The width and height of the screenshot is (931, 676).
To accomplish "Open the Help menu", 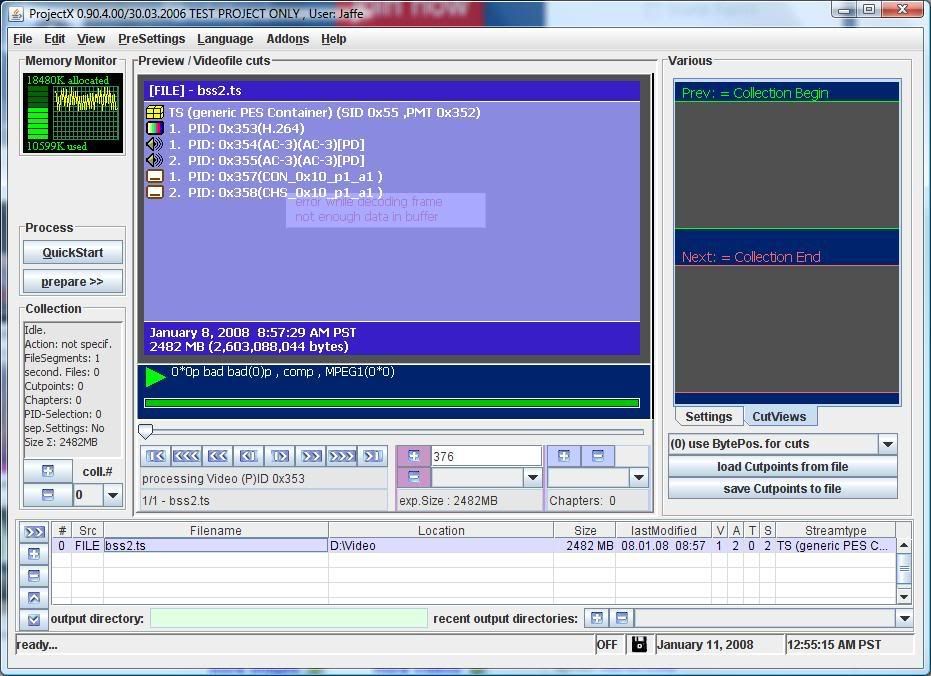I will point(334,39).
